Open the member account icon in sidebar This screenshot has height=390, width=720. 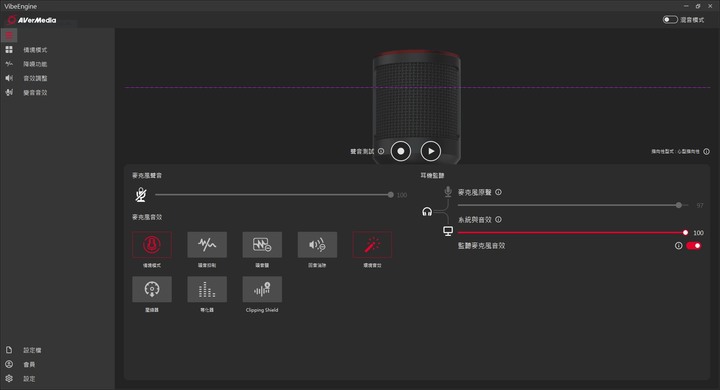(9, 364)
